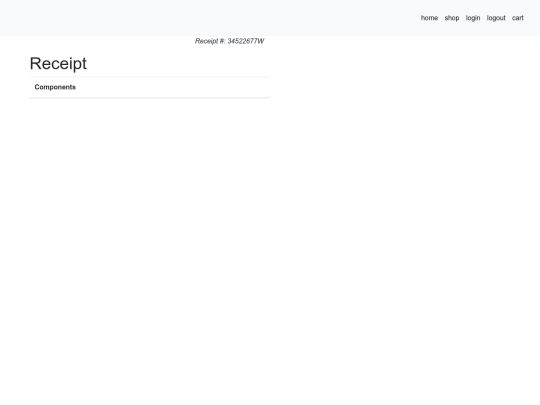540x405 pixels.
Task: Open the shop navigation link
Action: pyautogui.click(x=451, y=18)
